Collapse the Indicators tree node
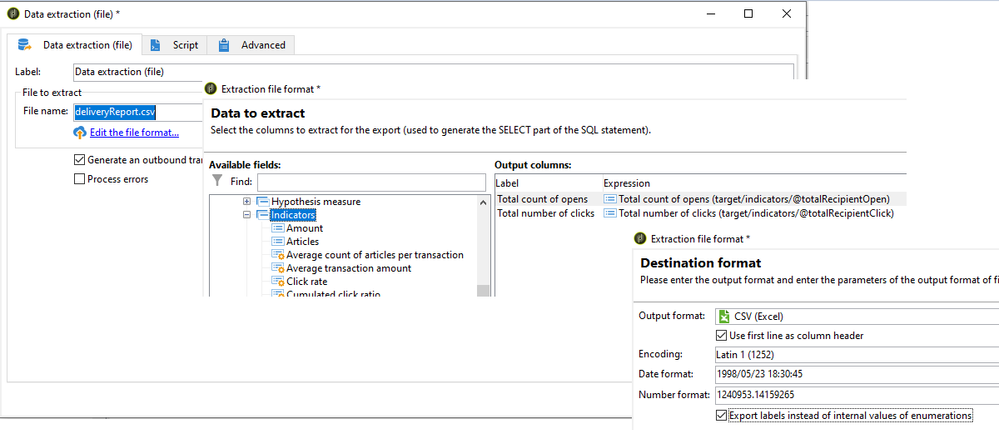This screenshot has width=999, height=430. (x=247, y=215)
